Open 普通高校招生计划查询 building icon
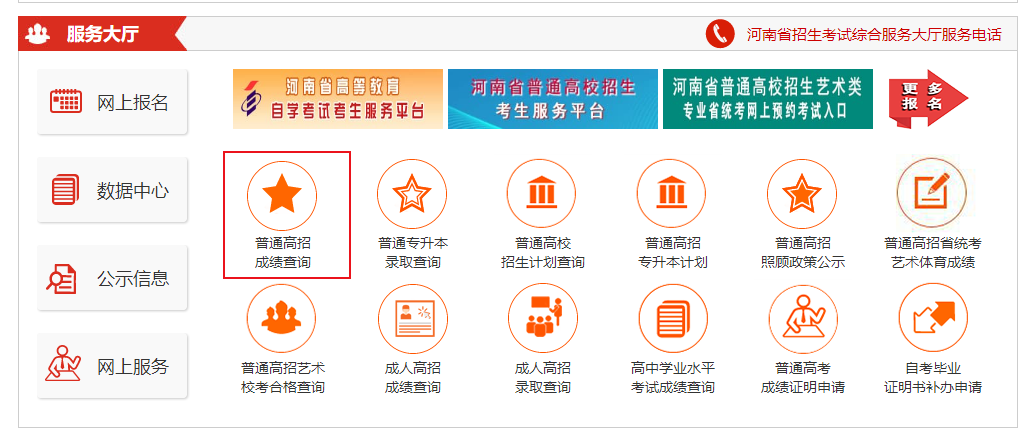The height and width of the screenshot is (433, 1033). click(542, 195)
